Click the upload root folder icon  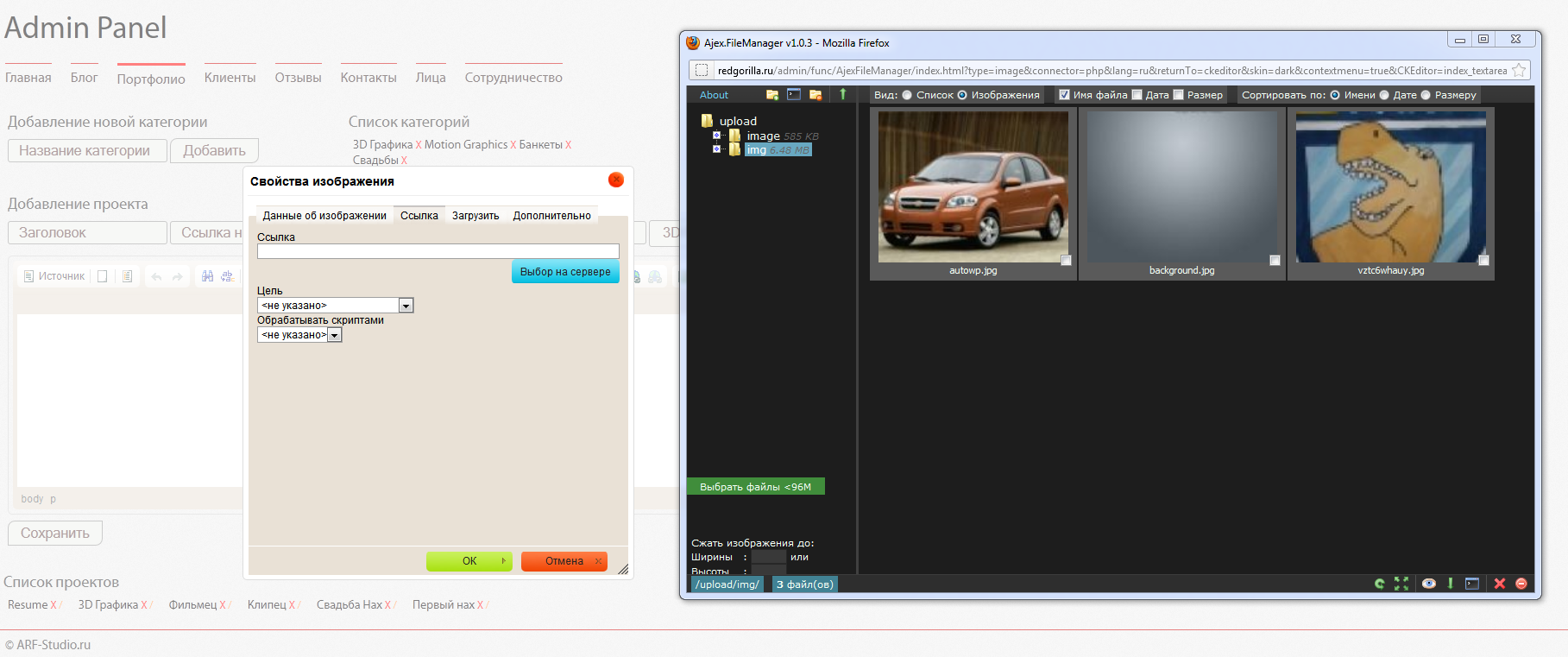click(707, 121)
